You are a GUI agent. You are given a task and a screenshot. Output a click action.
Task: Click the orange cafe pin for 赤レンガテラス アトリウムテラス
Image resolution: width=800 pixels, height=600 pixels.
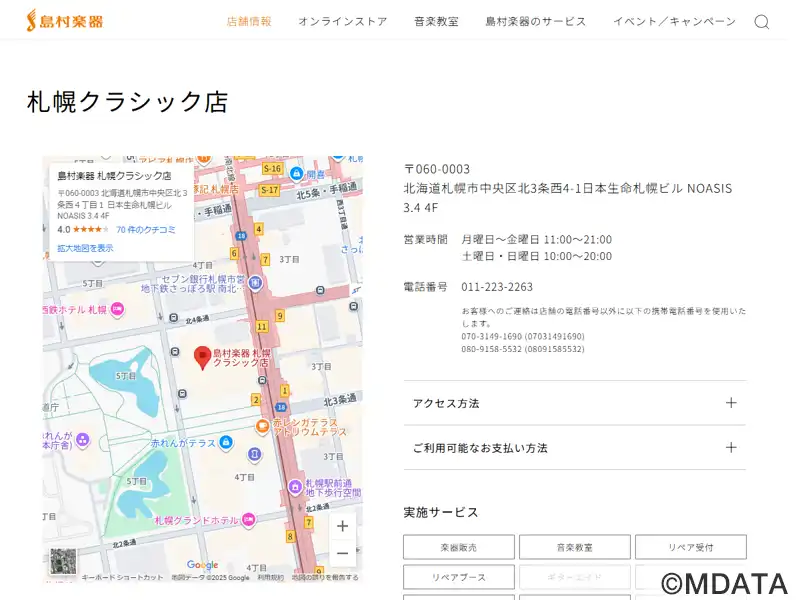tap(262, 427)
